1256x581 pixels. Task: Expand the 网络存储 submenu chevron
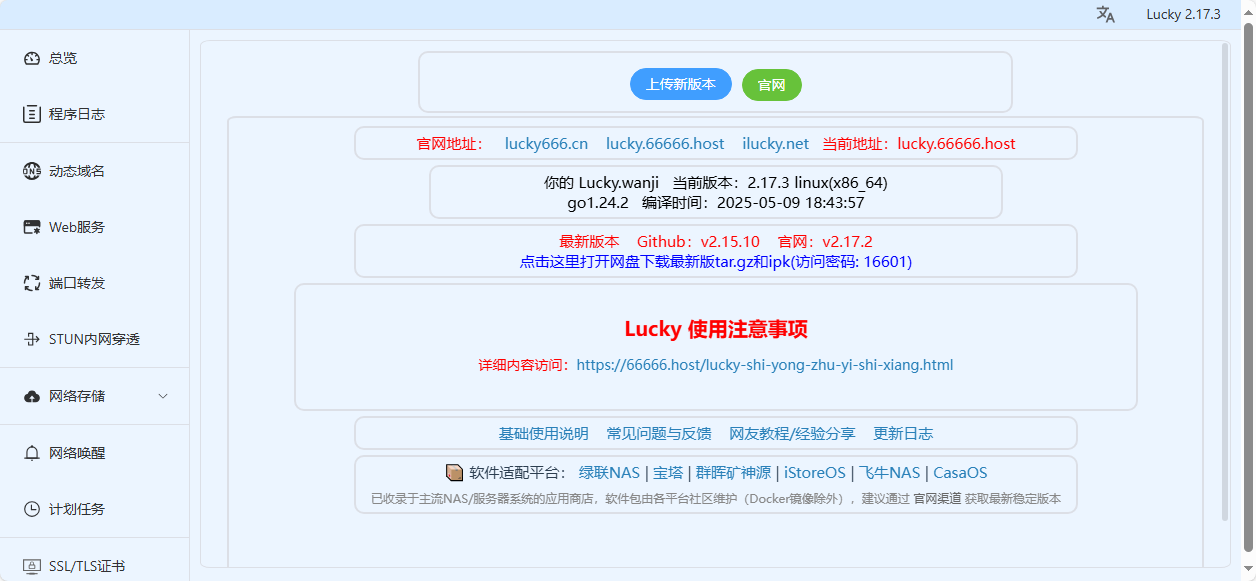(x=163, y=396)
